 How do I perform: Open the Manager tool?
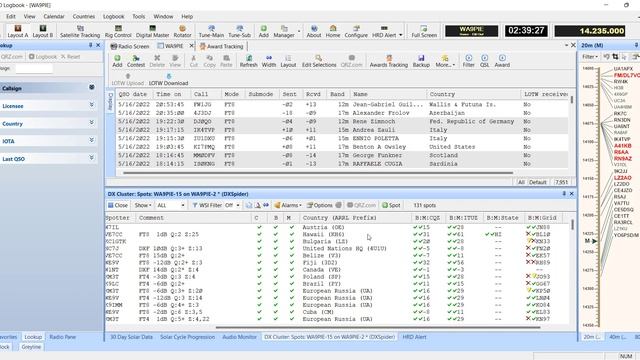pyautogui.click(x=284, y=31)
